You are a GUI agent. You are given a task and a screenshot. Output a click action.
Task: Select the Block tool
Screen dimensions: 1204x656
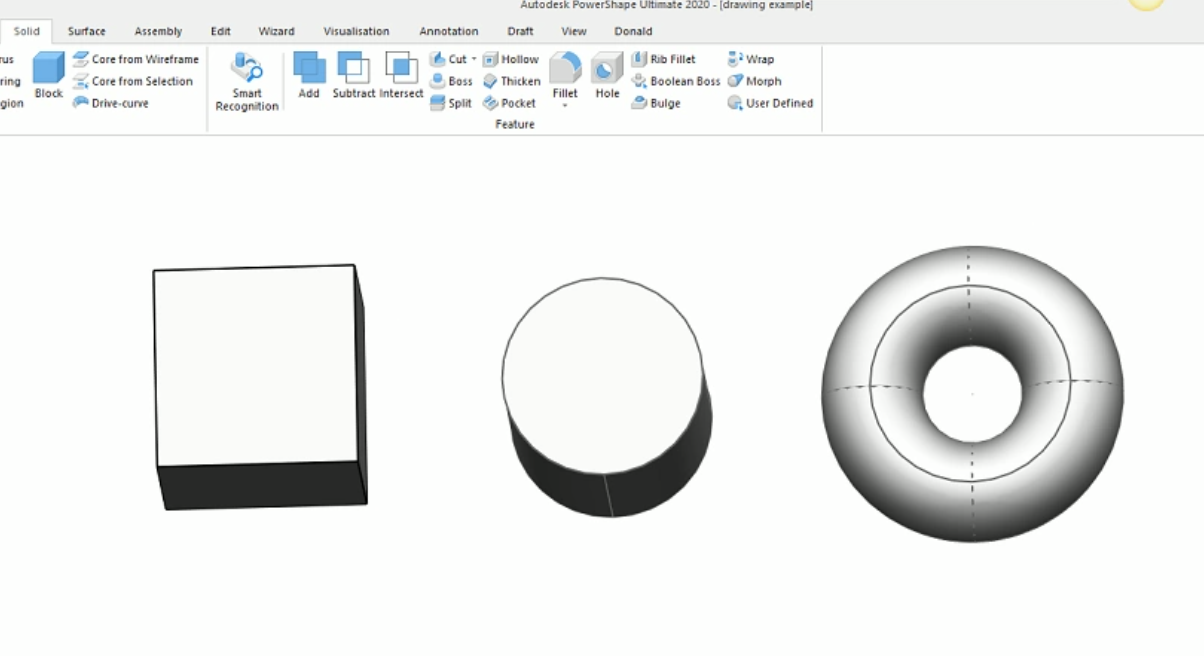47,70
